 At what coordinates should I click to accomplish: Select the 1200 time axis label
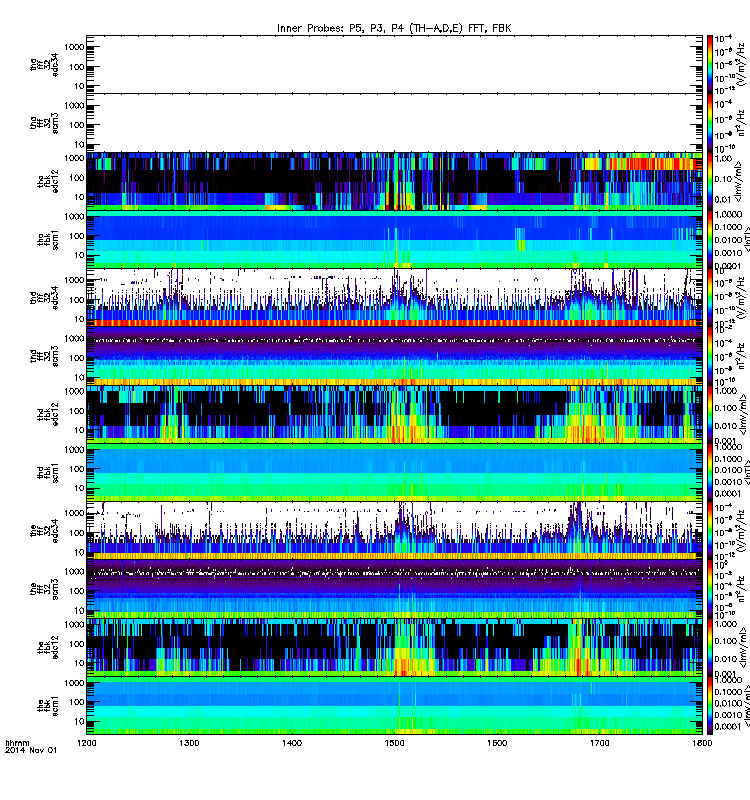pos(87,743)
